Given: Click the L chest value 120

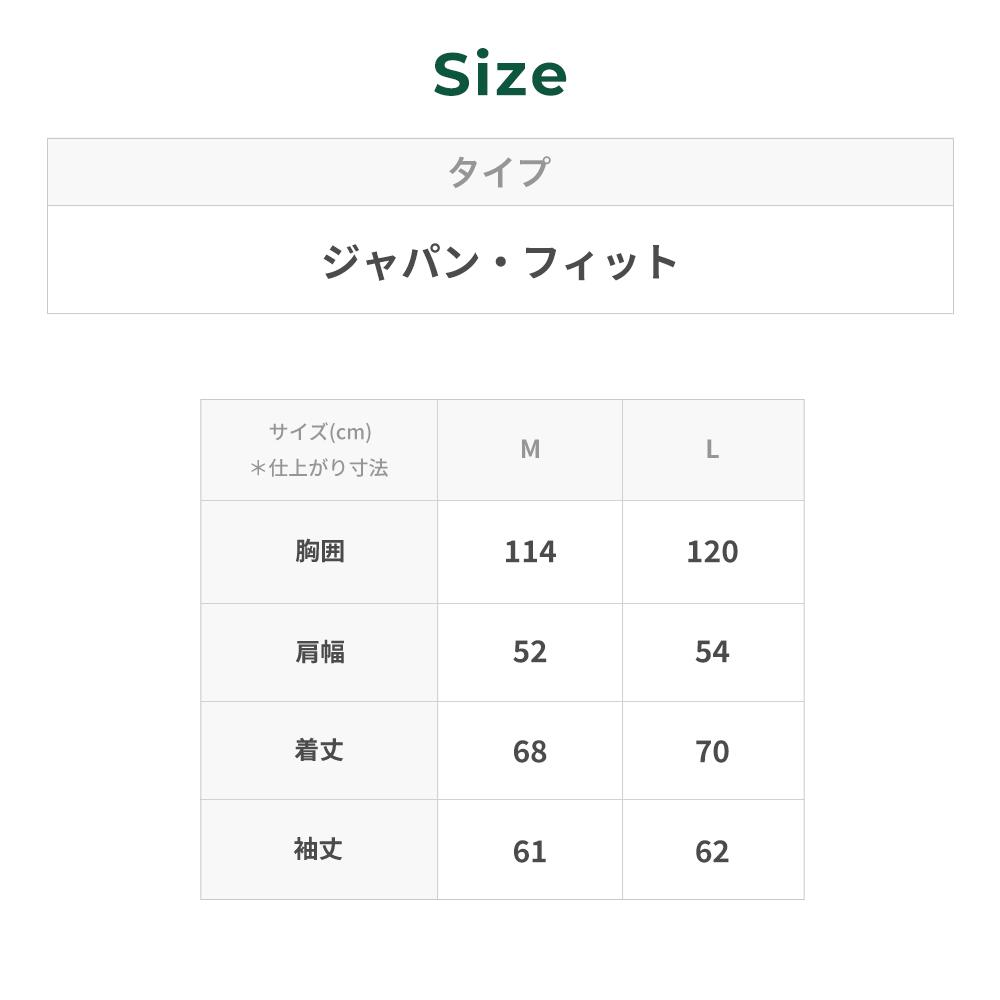Looking at the screenshot, I should 712,552.
